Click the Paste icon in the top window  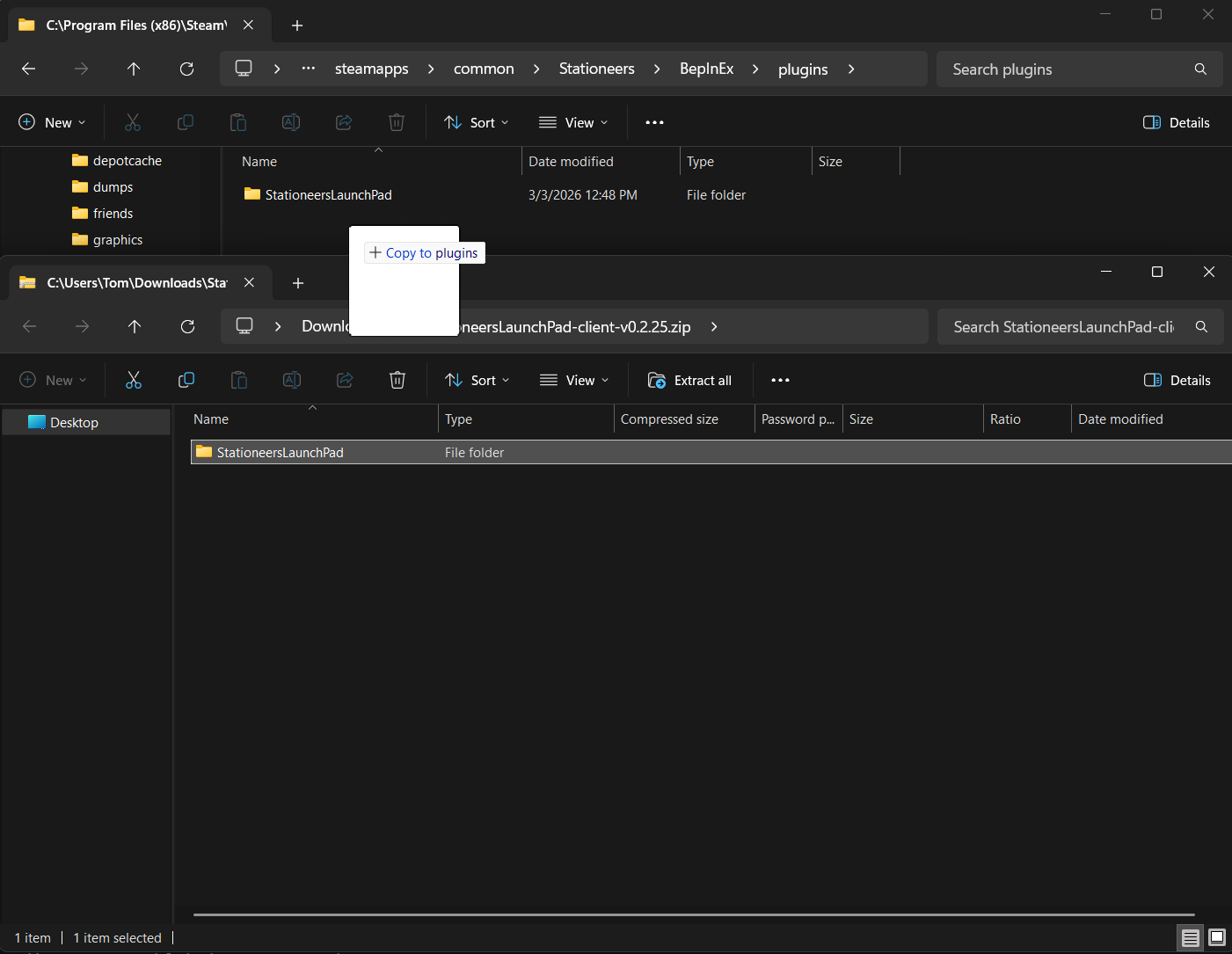click(x=238, y=122)
